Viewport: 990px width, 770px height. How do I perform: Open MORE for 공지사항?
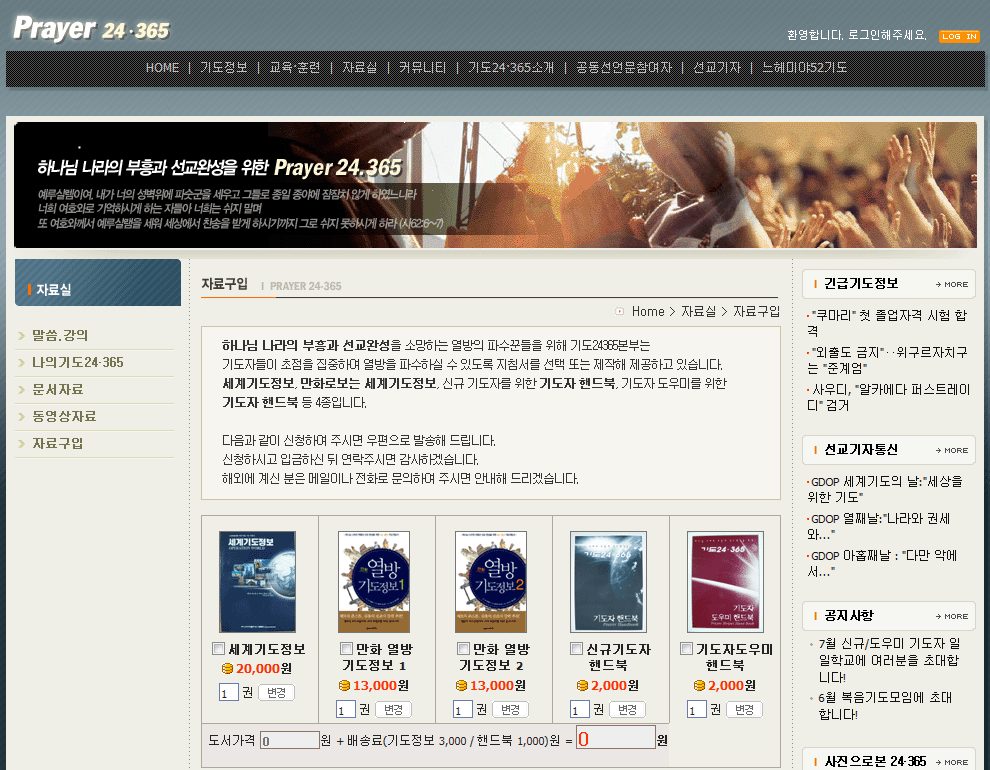pos(952,617)
